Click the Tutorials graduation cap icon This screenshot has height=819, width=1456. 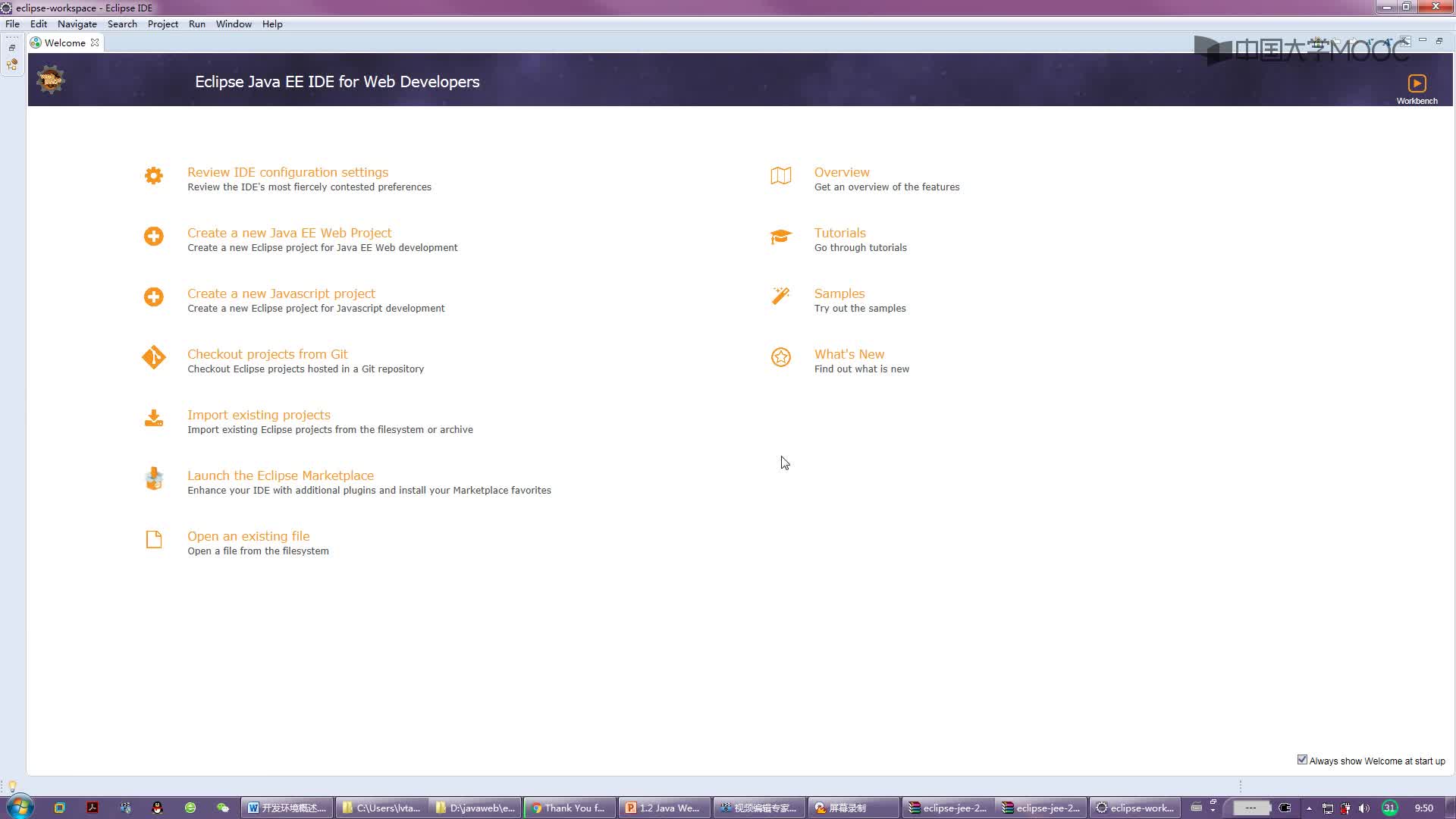coord(780,237)
